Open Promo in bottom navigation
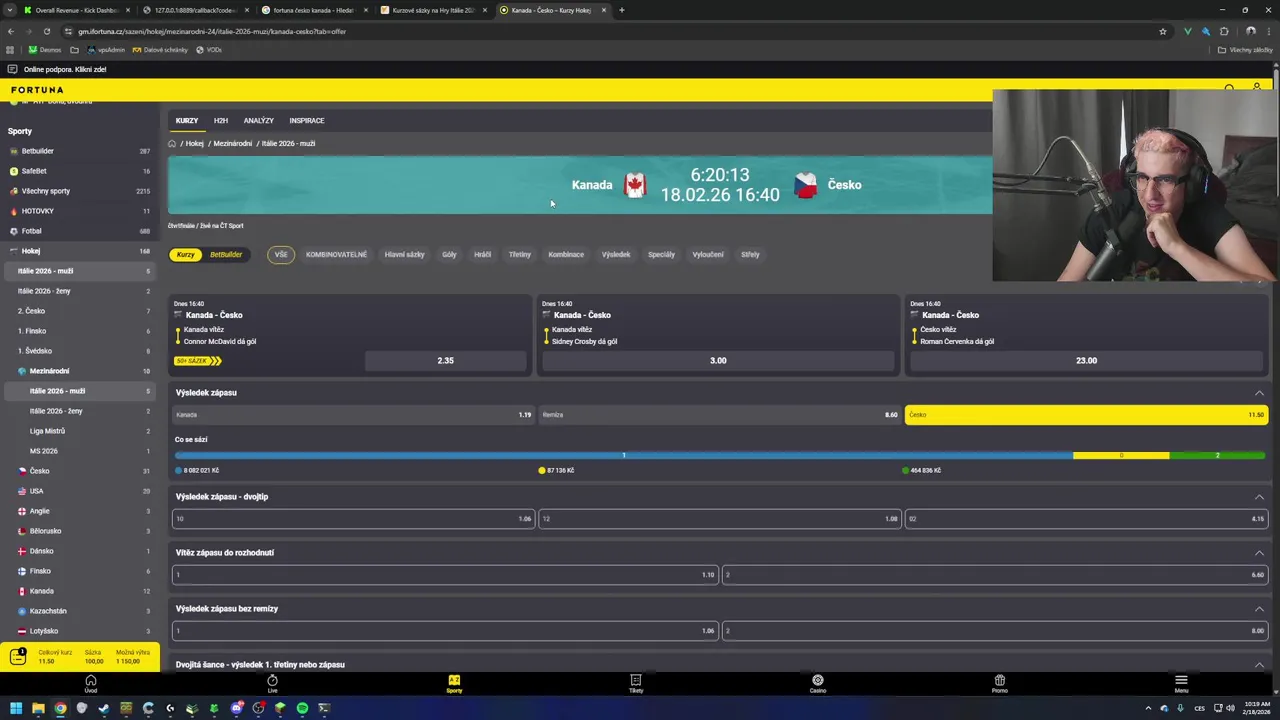1280x720 pixels. coord(999,684)
